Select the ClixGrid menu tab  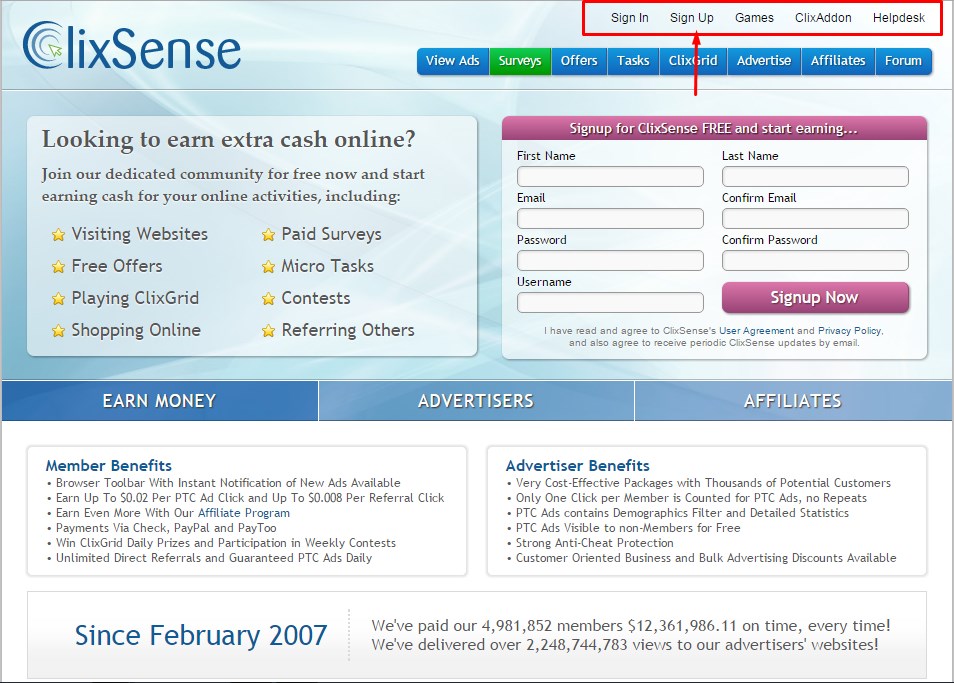tap(693, 61)
